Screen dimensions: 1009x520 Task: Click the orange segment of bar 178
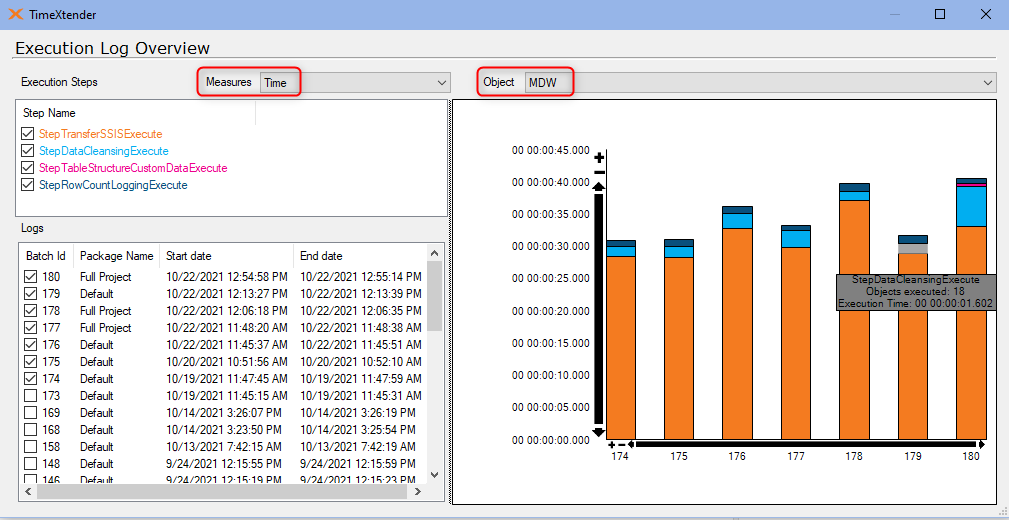[854, 320]
